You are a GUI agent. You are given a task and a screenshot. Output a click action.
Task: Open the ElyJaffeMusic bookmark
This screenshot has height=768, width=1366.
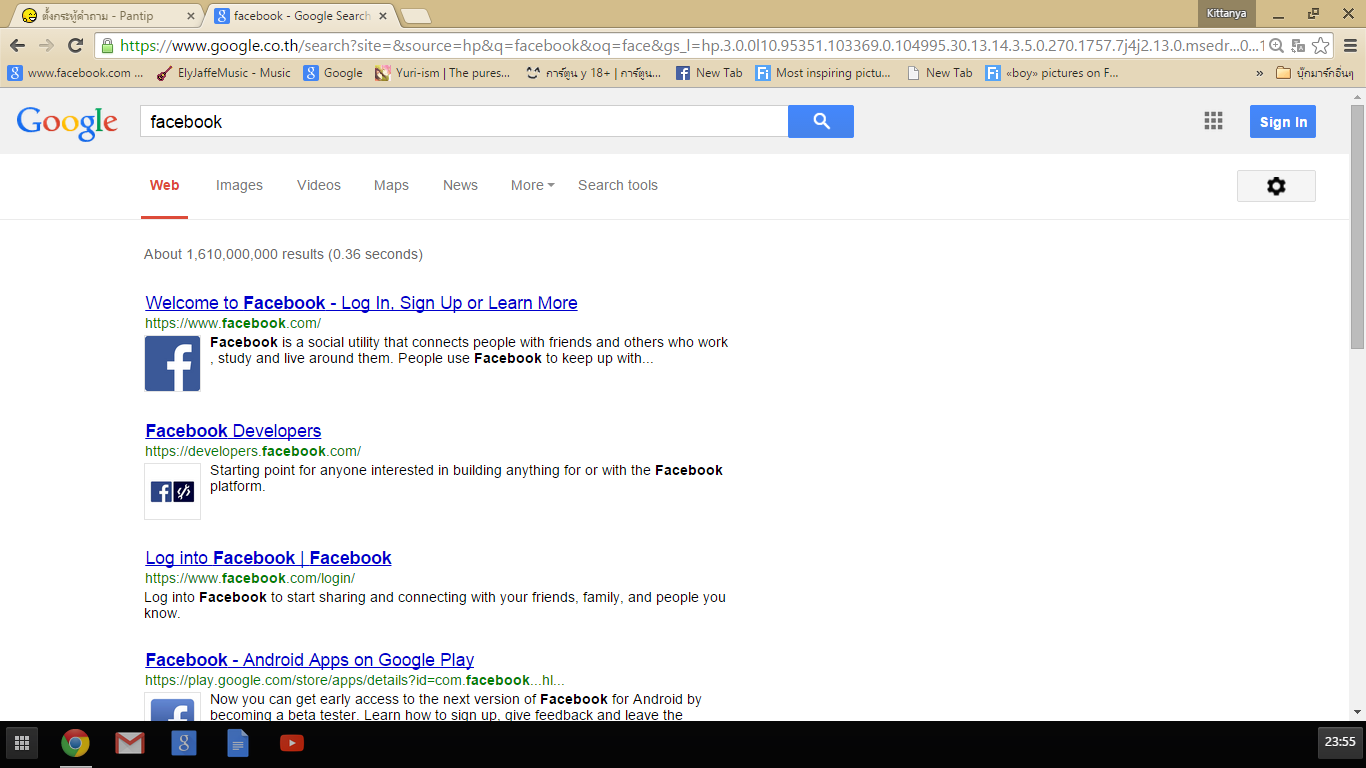pos(224,73)
